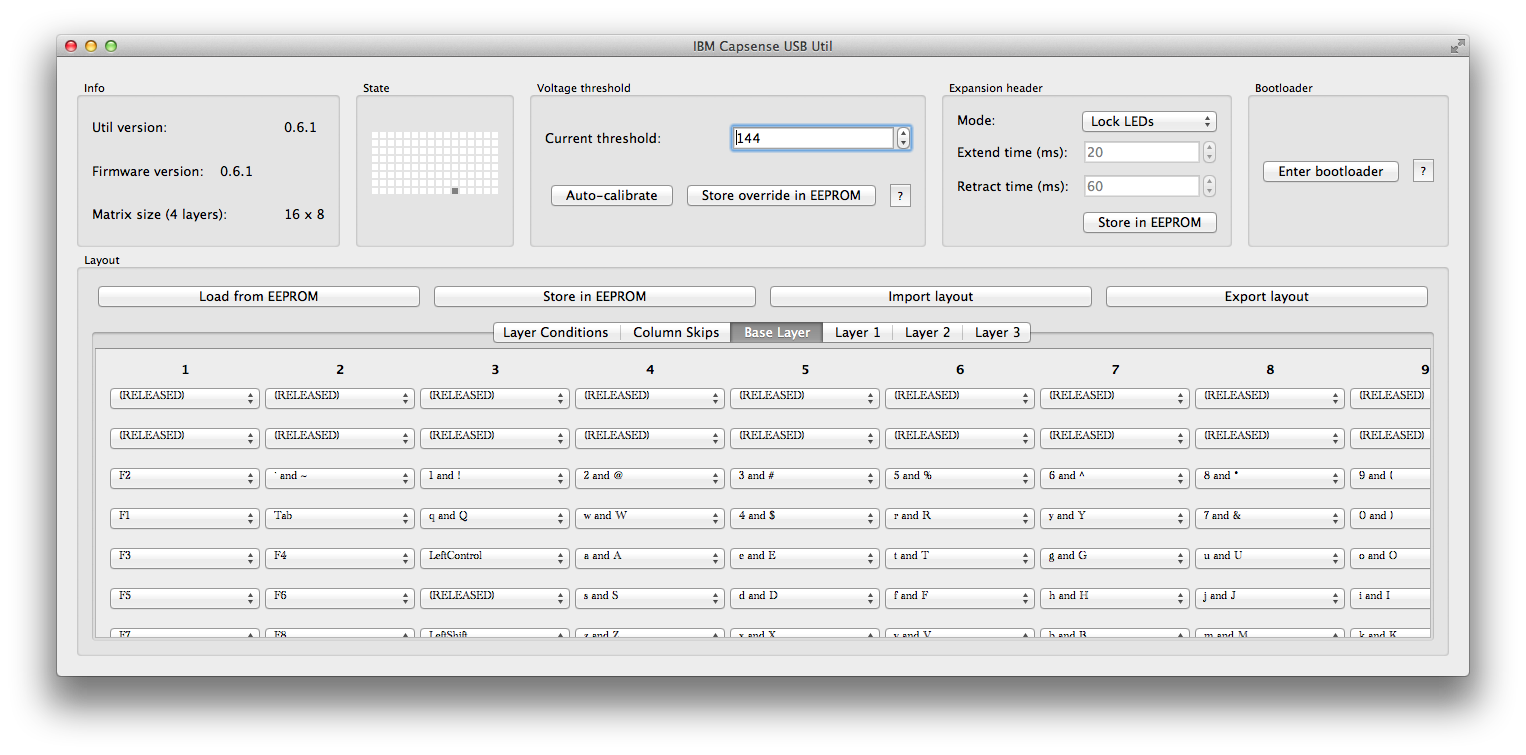Click the Auto-calibrate button
Screen dimensions: 1526x755
611,195
